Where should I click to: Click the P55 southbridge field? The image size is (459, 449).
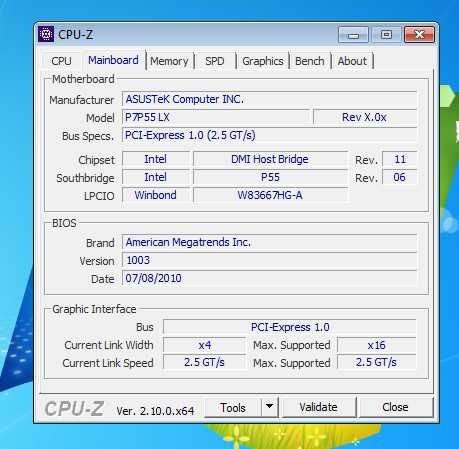coord(270,177)
